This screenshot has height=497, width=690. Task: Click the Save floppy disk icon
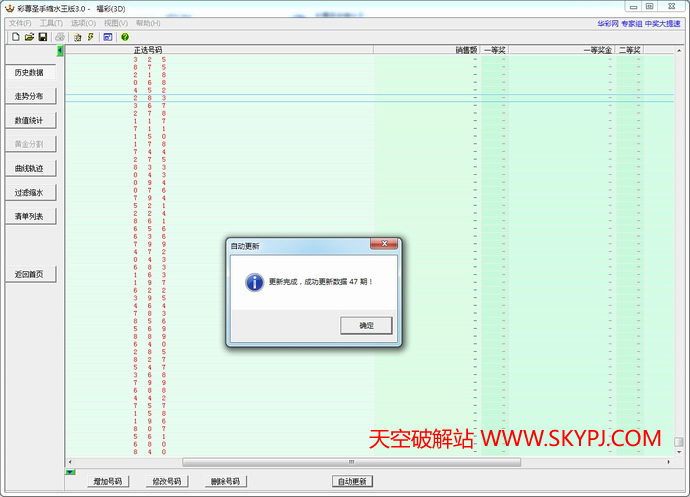point(42,37)
